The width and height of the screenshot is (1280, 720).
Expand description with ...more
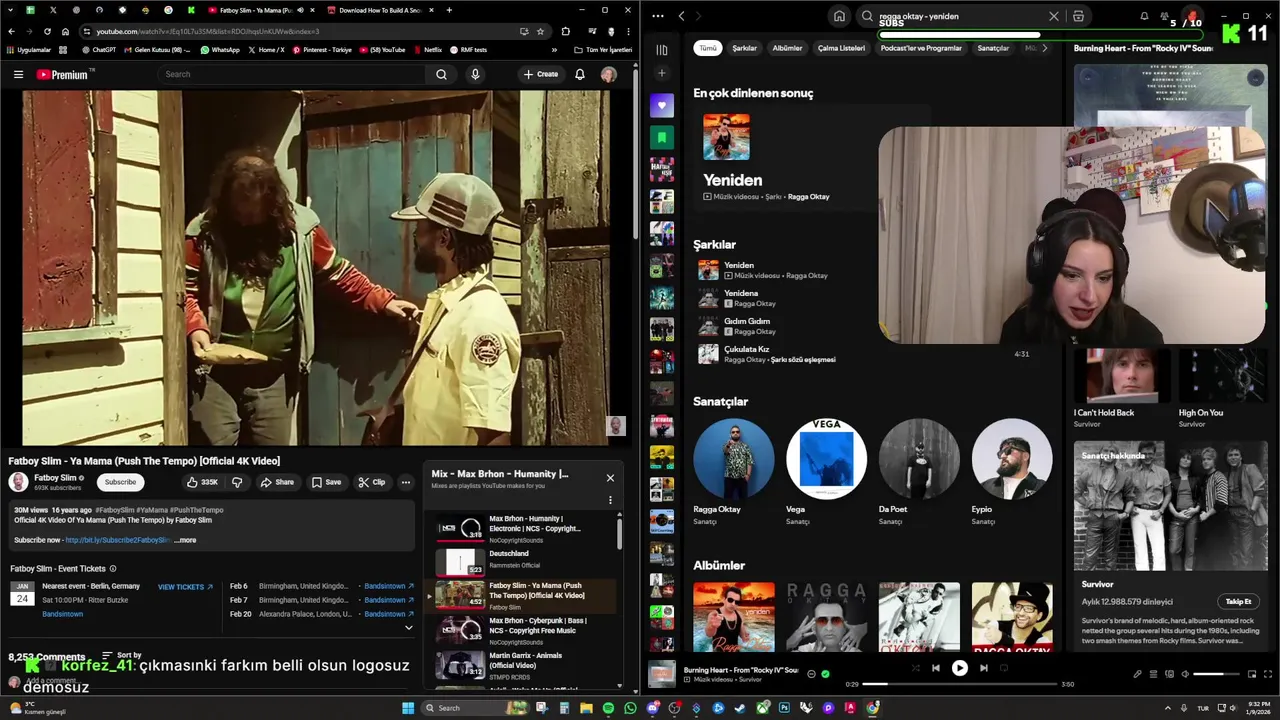(x=186, y=540)
